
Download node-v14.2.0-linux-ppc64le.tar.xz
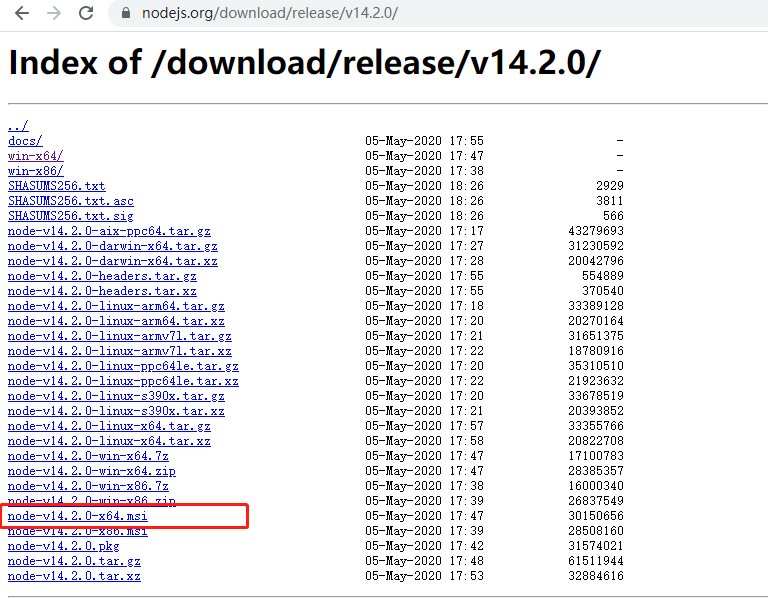(123, 381)
